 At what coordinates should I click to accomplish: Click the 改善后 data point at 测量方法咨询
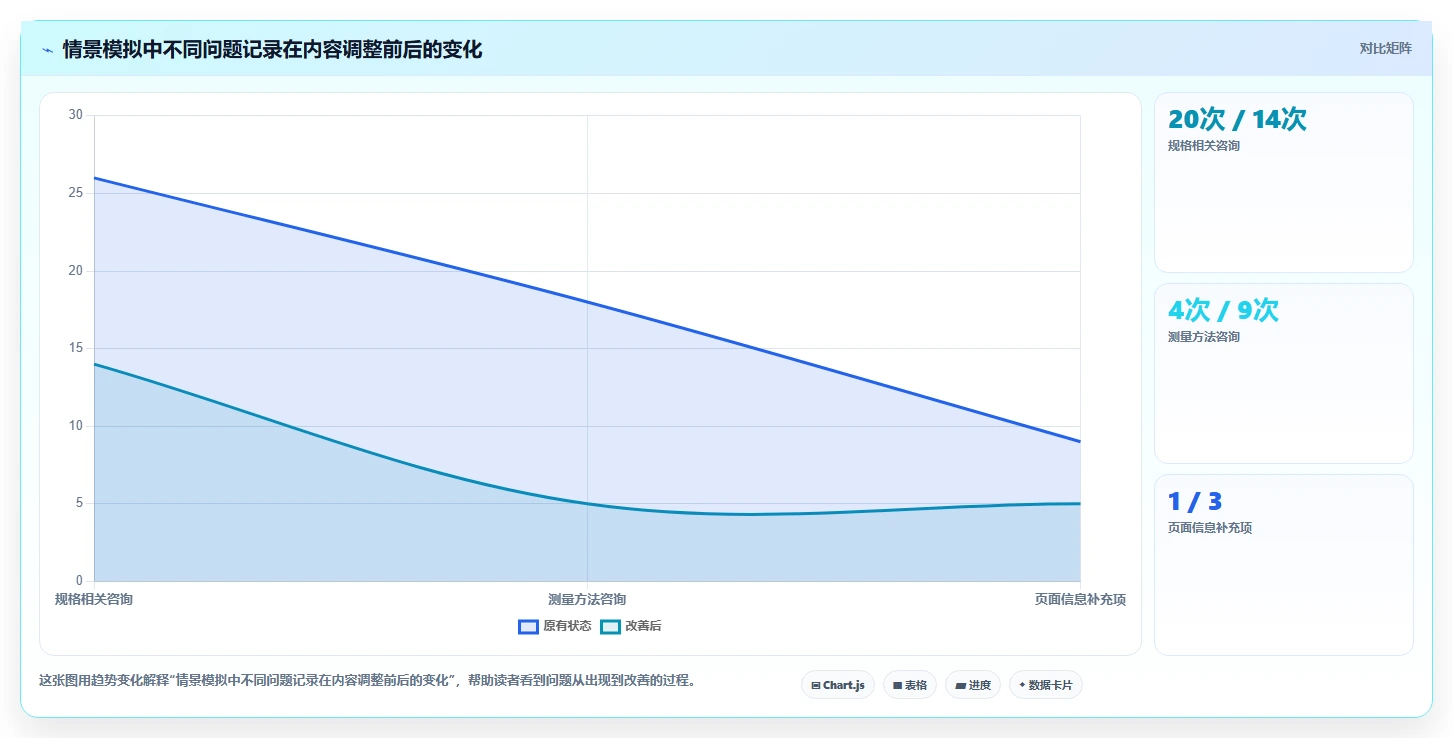(x=587, y=504)
